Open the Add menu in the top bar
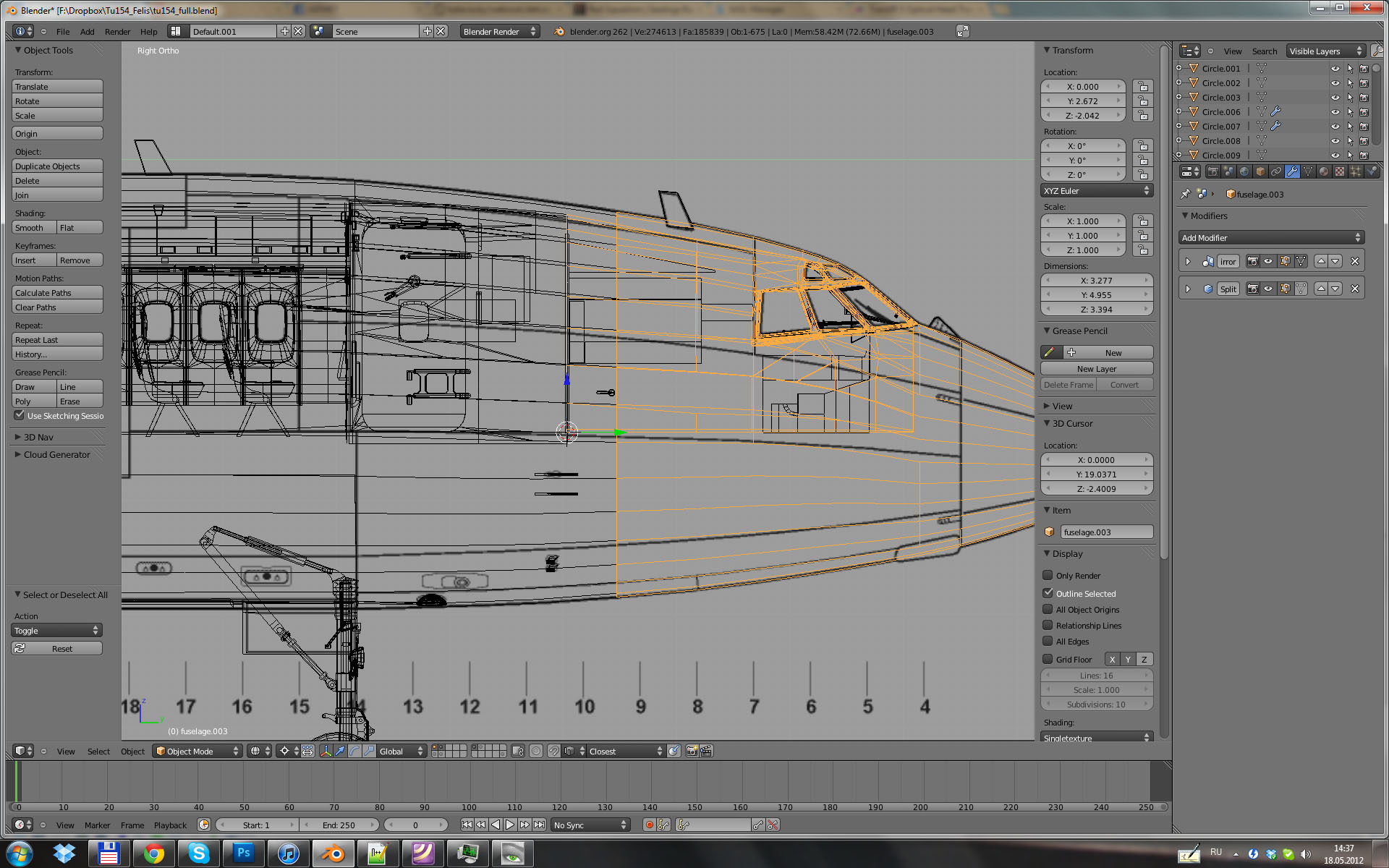This screenshot has width=1389, height=868. [87, 32]
